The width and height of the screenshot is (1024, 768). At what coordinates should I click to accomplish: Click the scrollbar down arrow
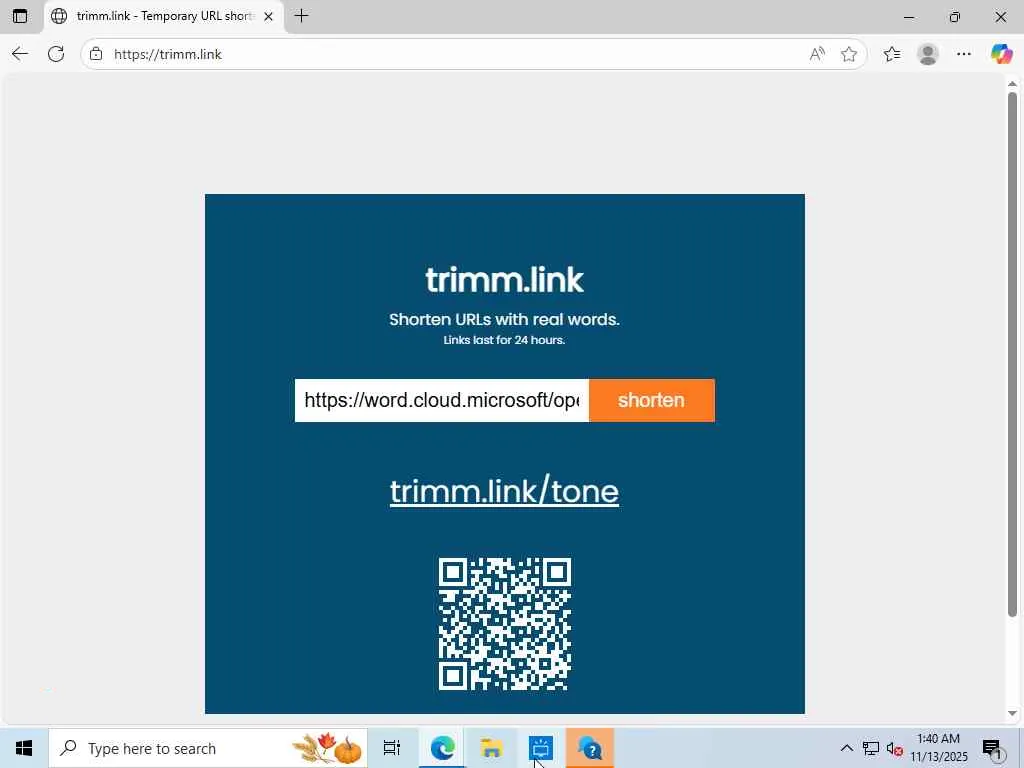click(1012, 713)
